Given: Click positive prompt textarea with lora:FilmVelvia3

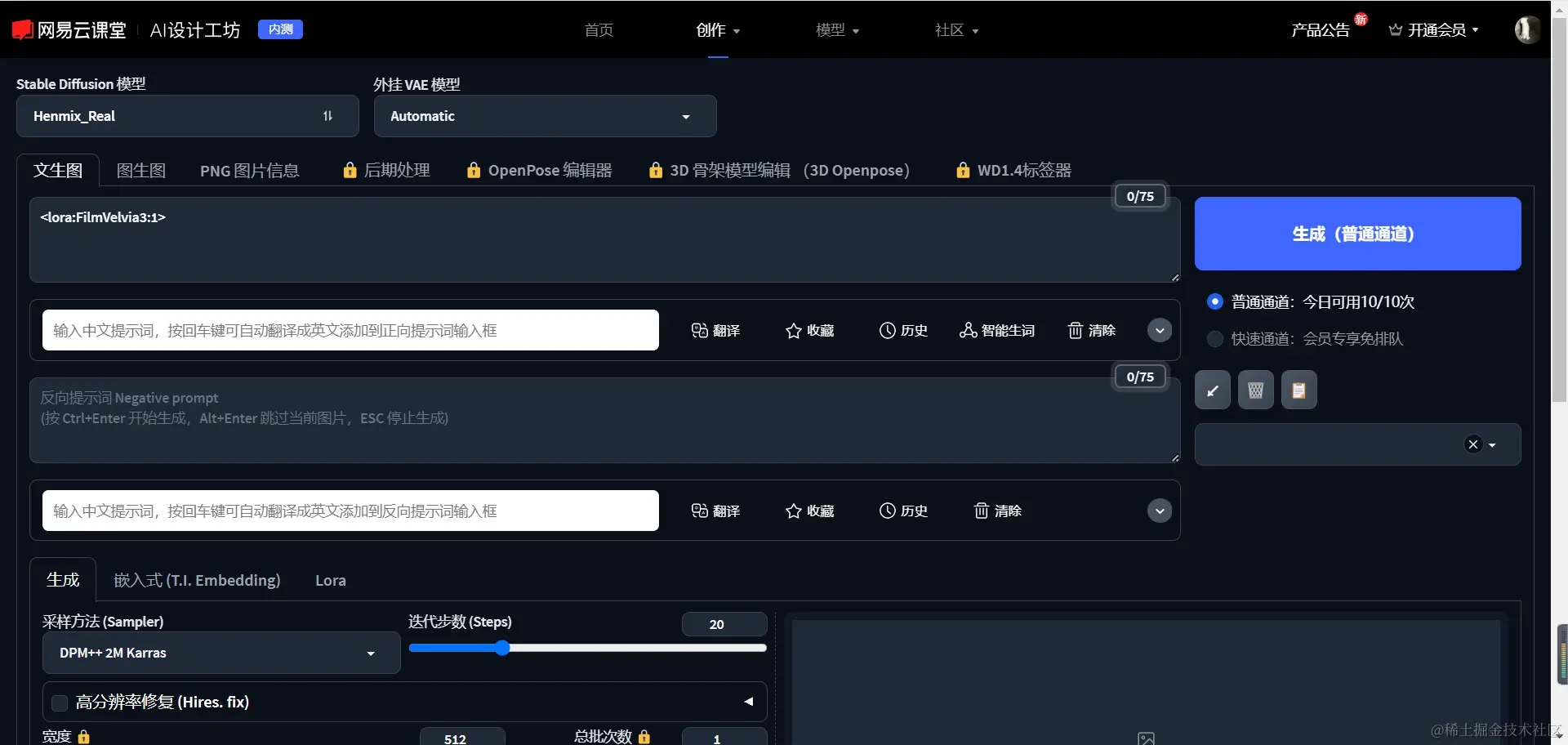Looking at the screenshot, I should (604, 239).
